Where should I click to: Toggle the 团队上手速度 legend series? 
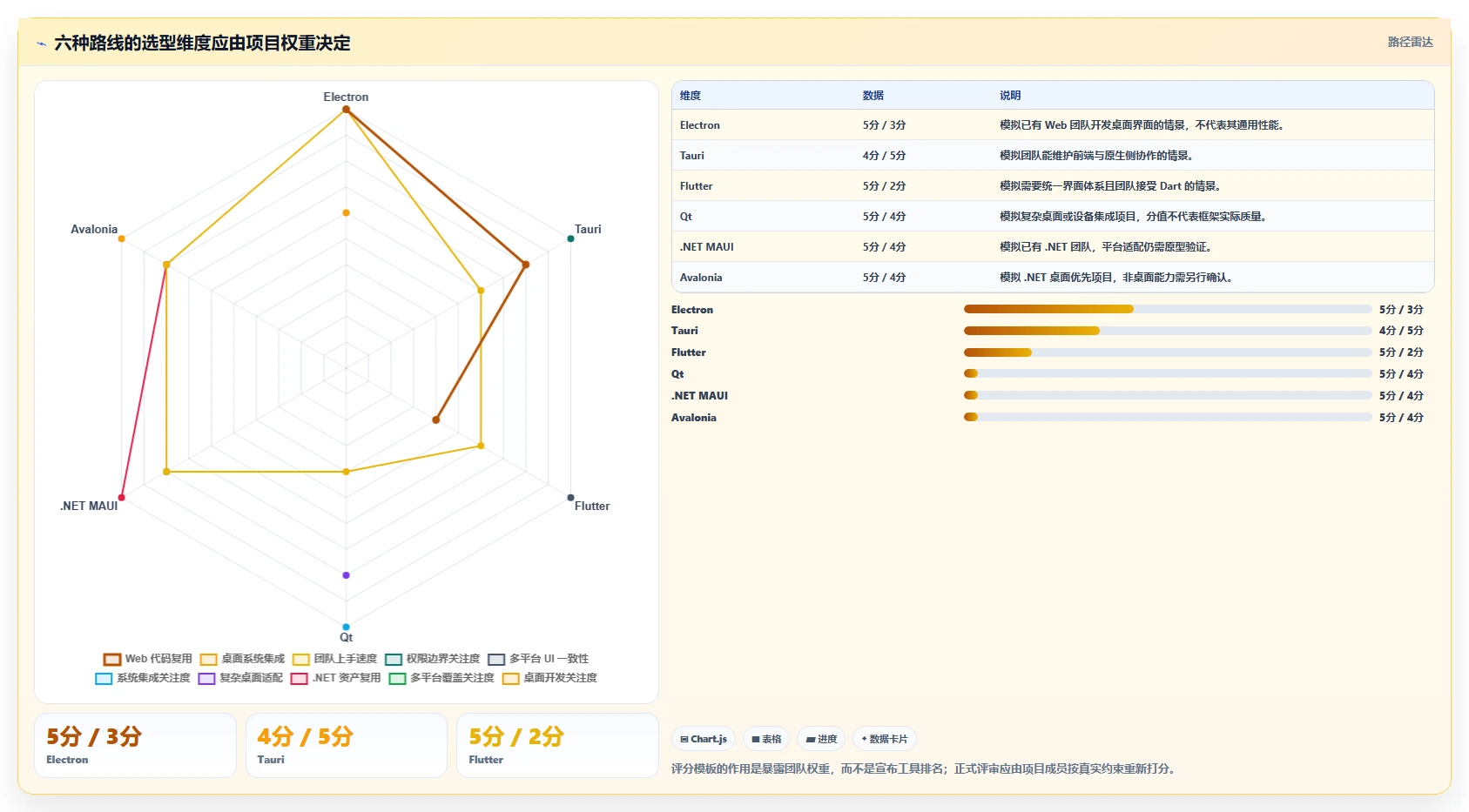pos(334,659)
